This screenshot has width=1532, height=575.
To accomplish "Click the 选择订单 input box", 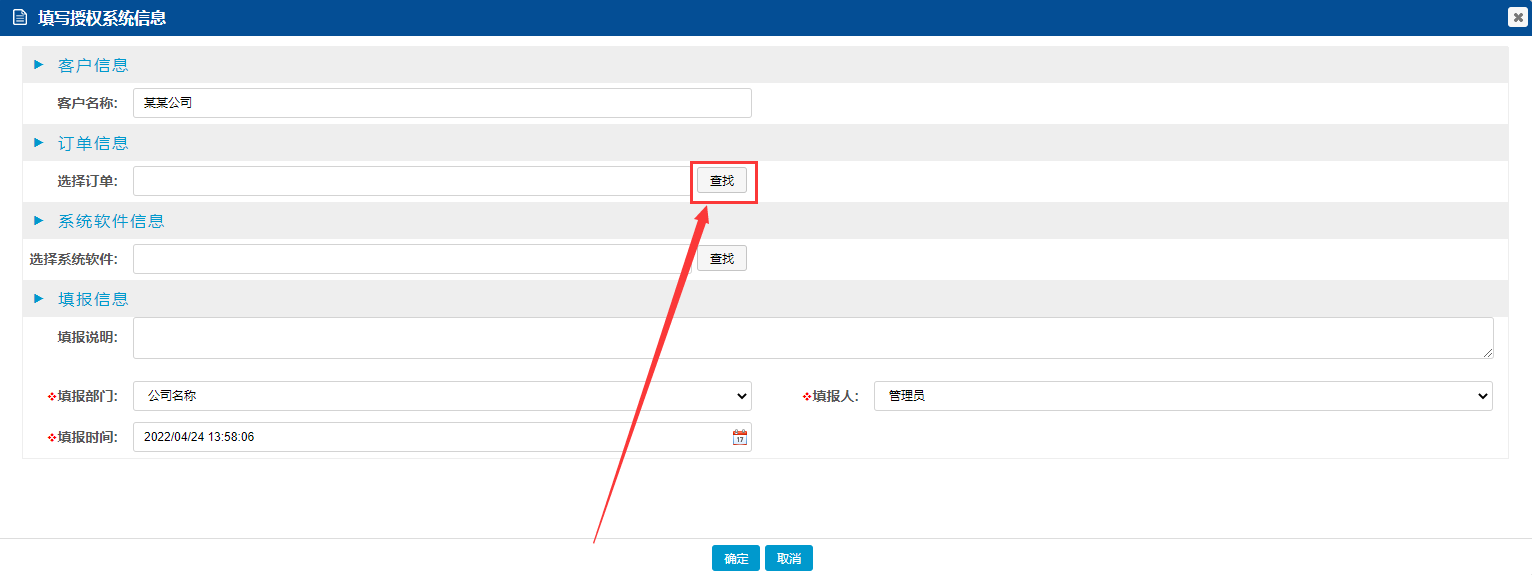I will point(412,181).
